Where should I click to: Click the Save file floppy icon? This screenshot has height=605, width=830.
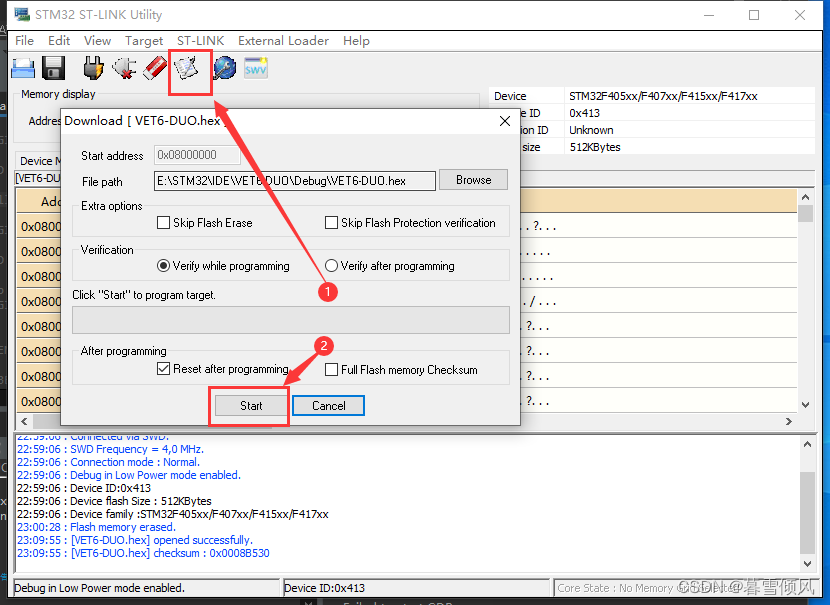pos(53,68)
